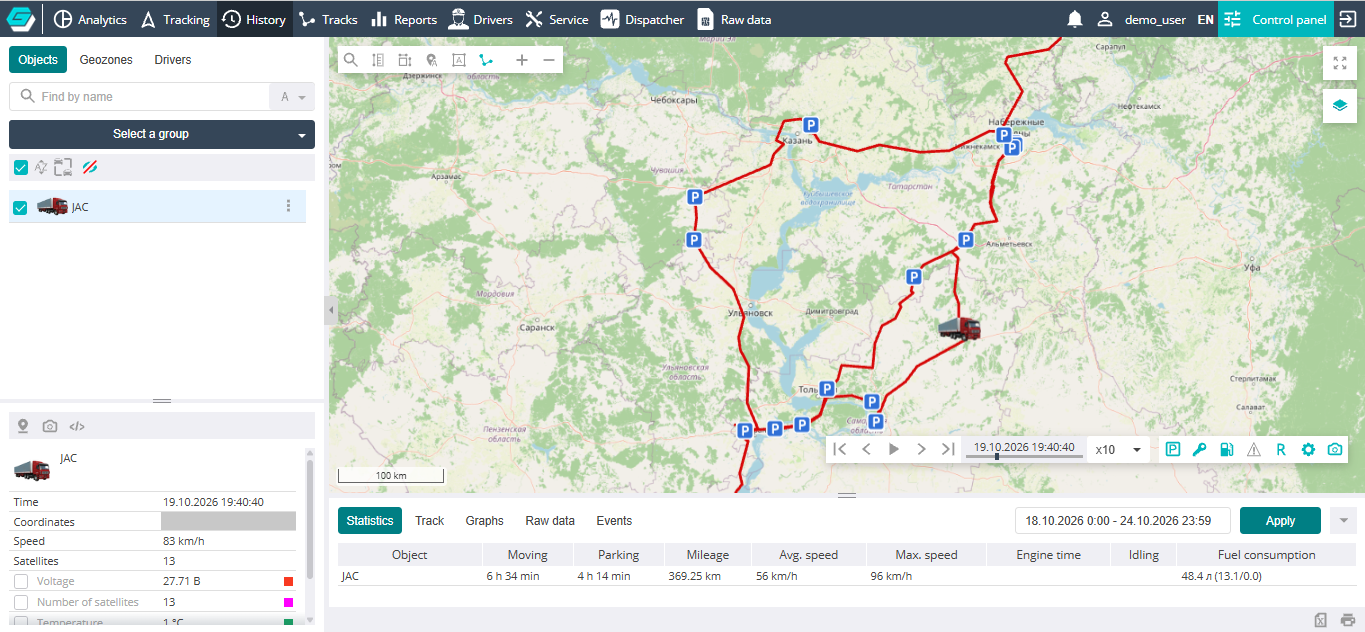Export statistics to Excel file
This screenshot has height=632, width=1365.
click(1321, 620)
